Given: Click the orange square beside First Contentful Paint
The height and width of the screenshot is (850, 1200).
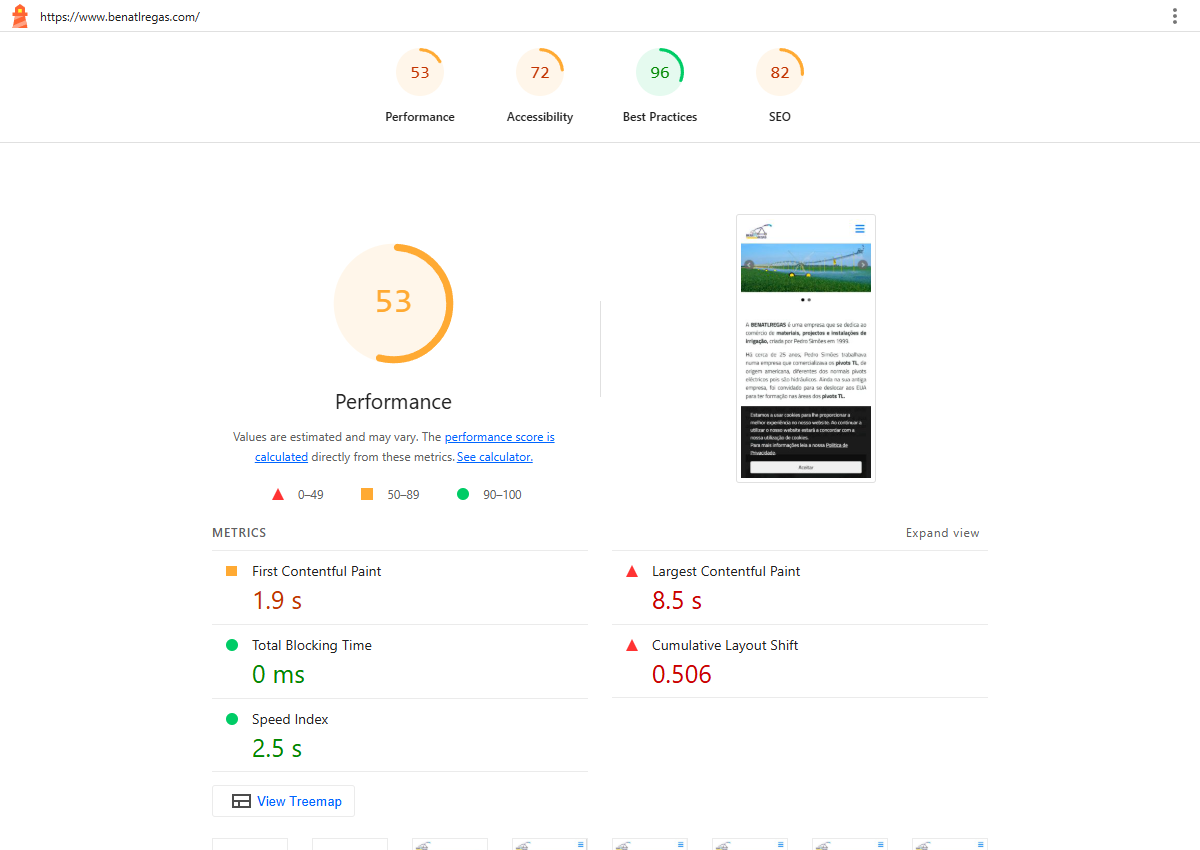Looking at the screenshot, I should (232, 571).
